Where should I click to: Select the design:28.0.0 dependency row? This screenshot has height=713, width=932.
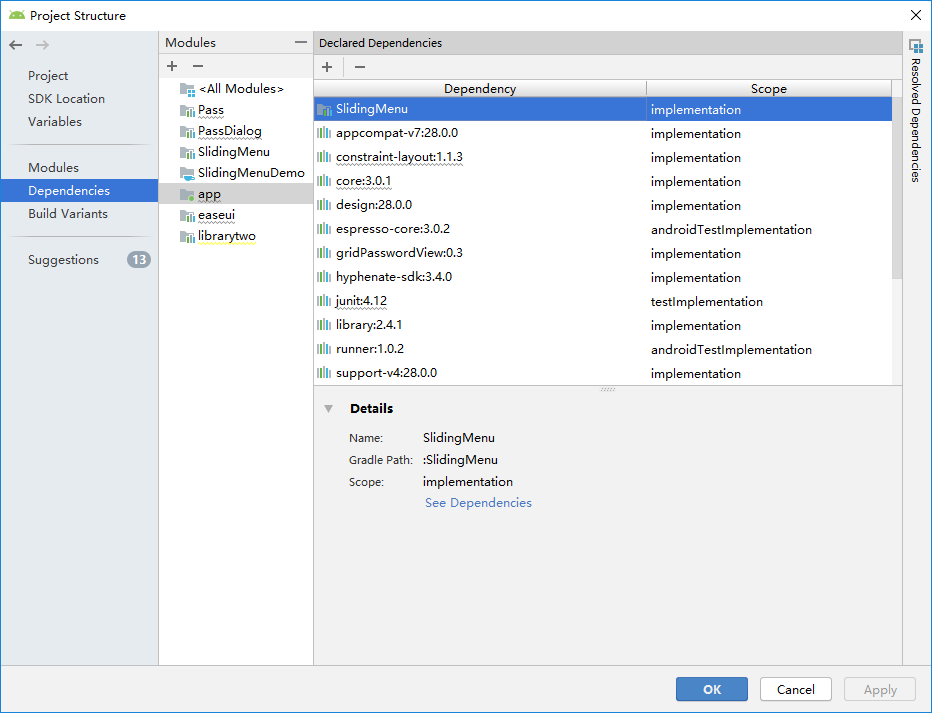coord(603,205)
